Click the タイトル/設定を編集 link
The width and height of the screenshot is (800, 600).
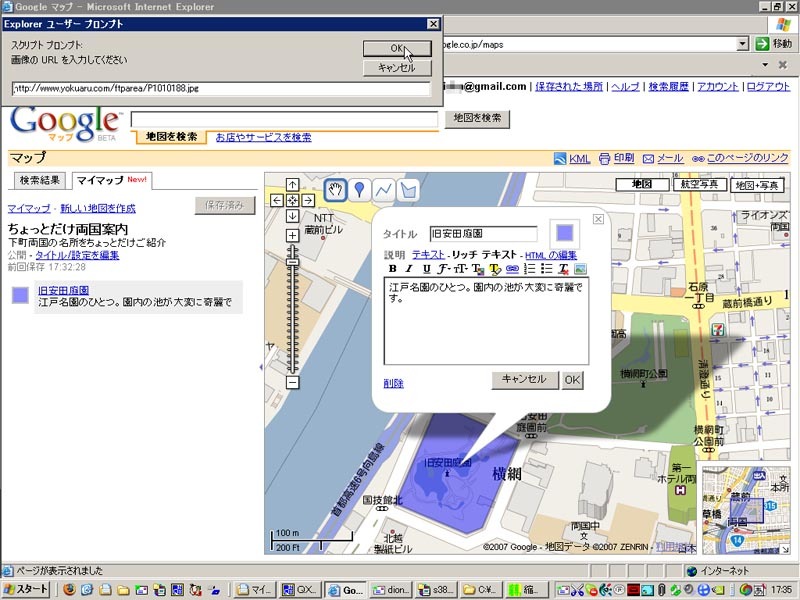tap(77, 255)
